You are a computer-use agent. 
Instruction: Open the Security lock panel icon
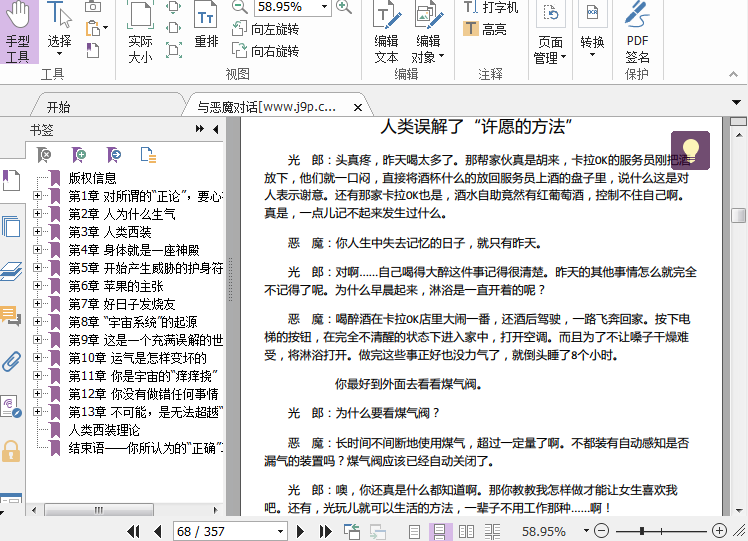tap(10, 451)
